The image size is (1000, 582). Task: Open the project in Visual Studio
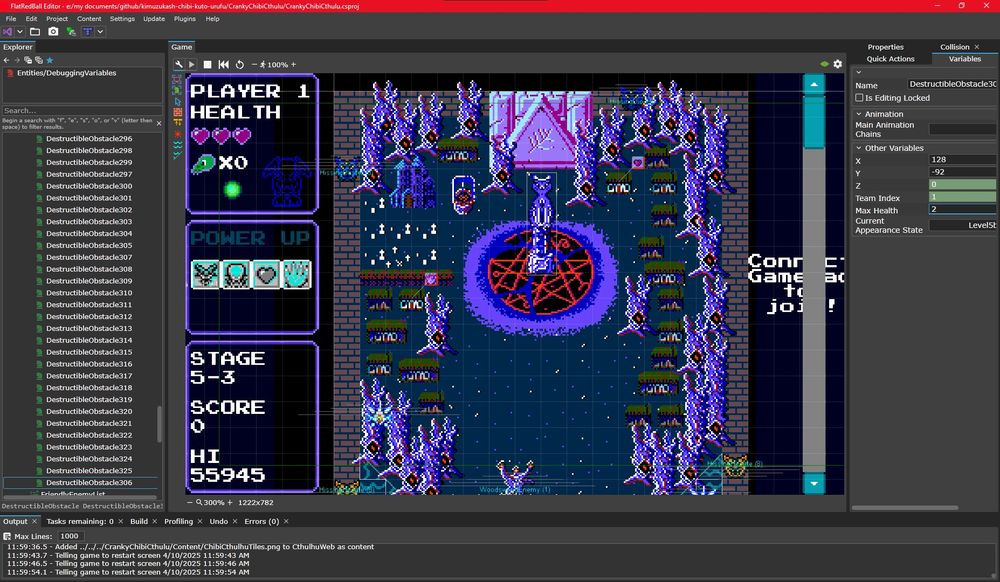click(8, 31)
